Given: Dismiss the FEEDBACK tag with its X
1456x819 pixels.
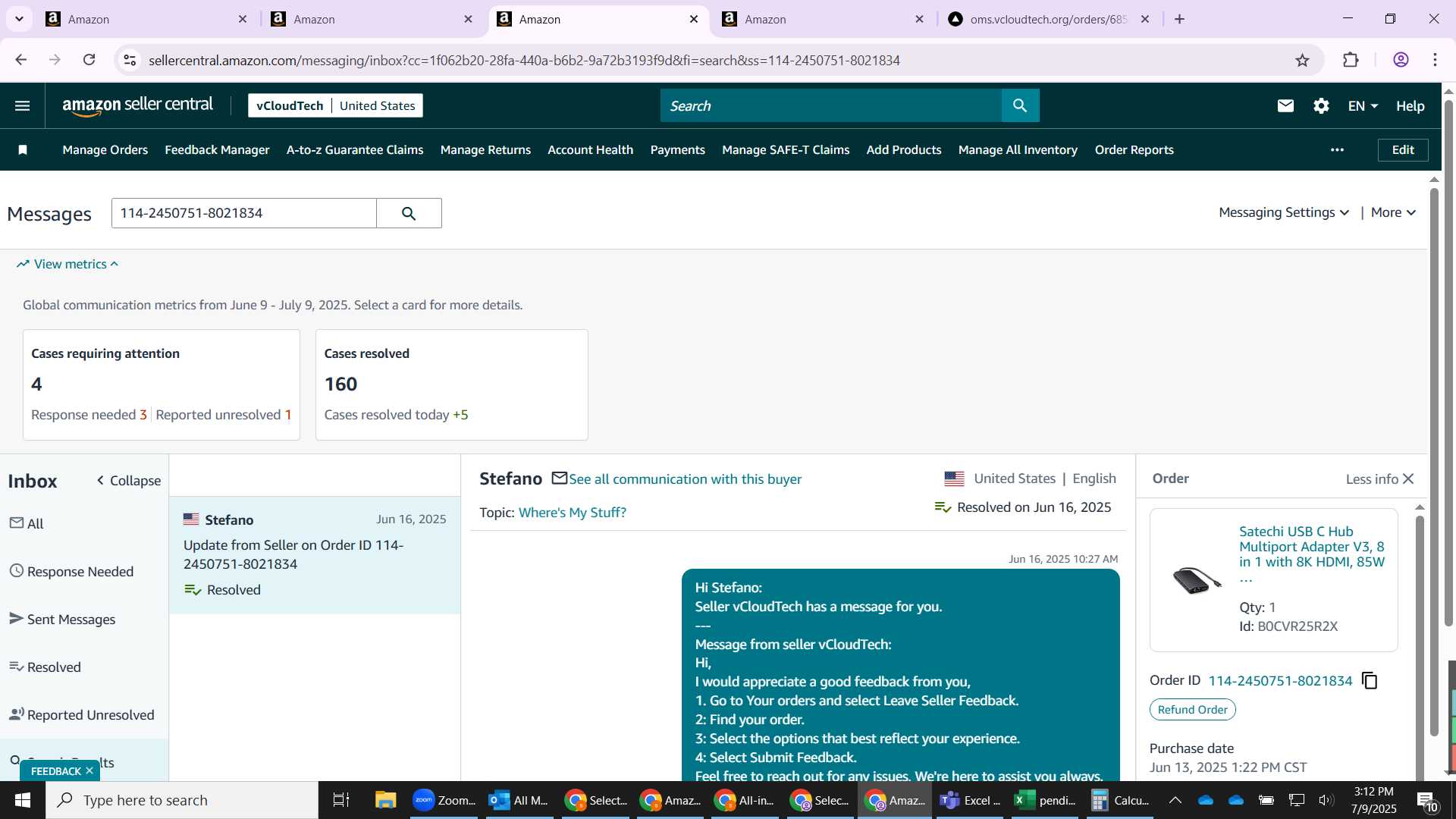Looking at the screenshot, I should [x=89, y=770].
